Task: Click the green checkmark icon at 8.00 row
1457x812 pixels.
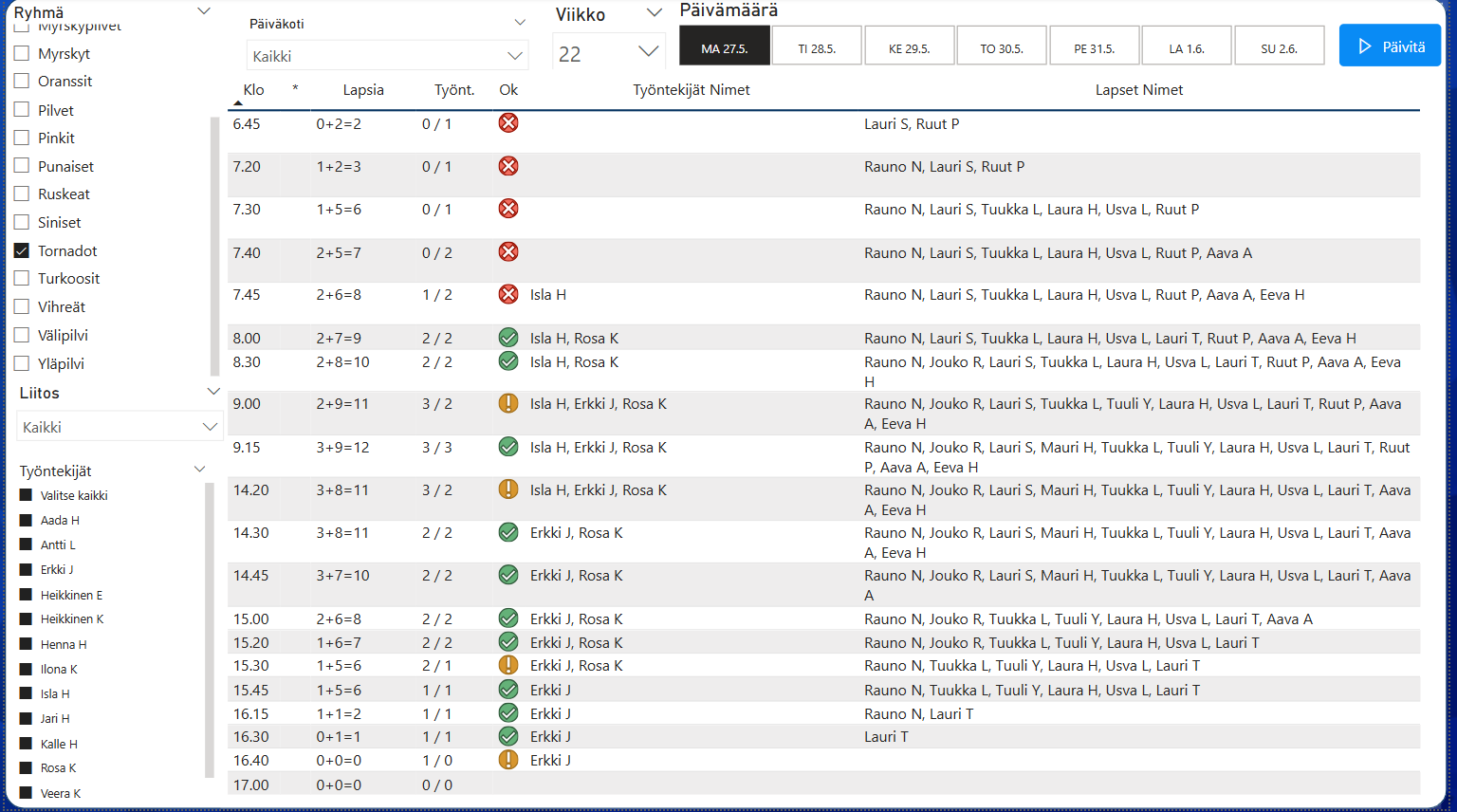Action: click(508, 338)
